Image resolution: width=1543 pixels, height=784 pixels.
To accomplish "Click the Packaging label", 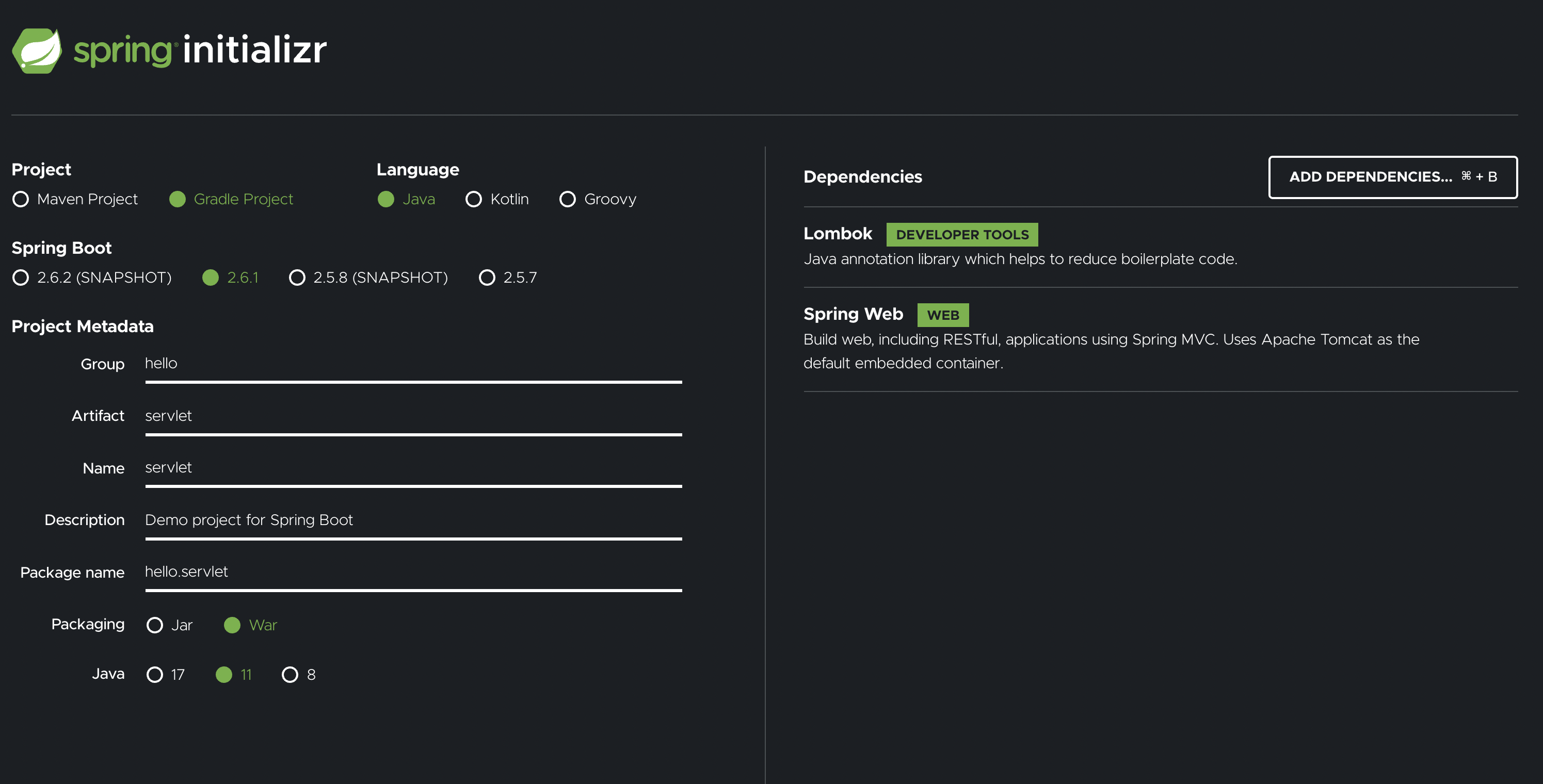I will click(x=88, y=625).
